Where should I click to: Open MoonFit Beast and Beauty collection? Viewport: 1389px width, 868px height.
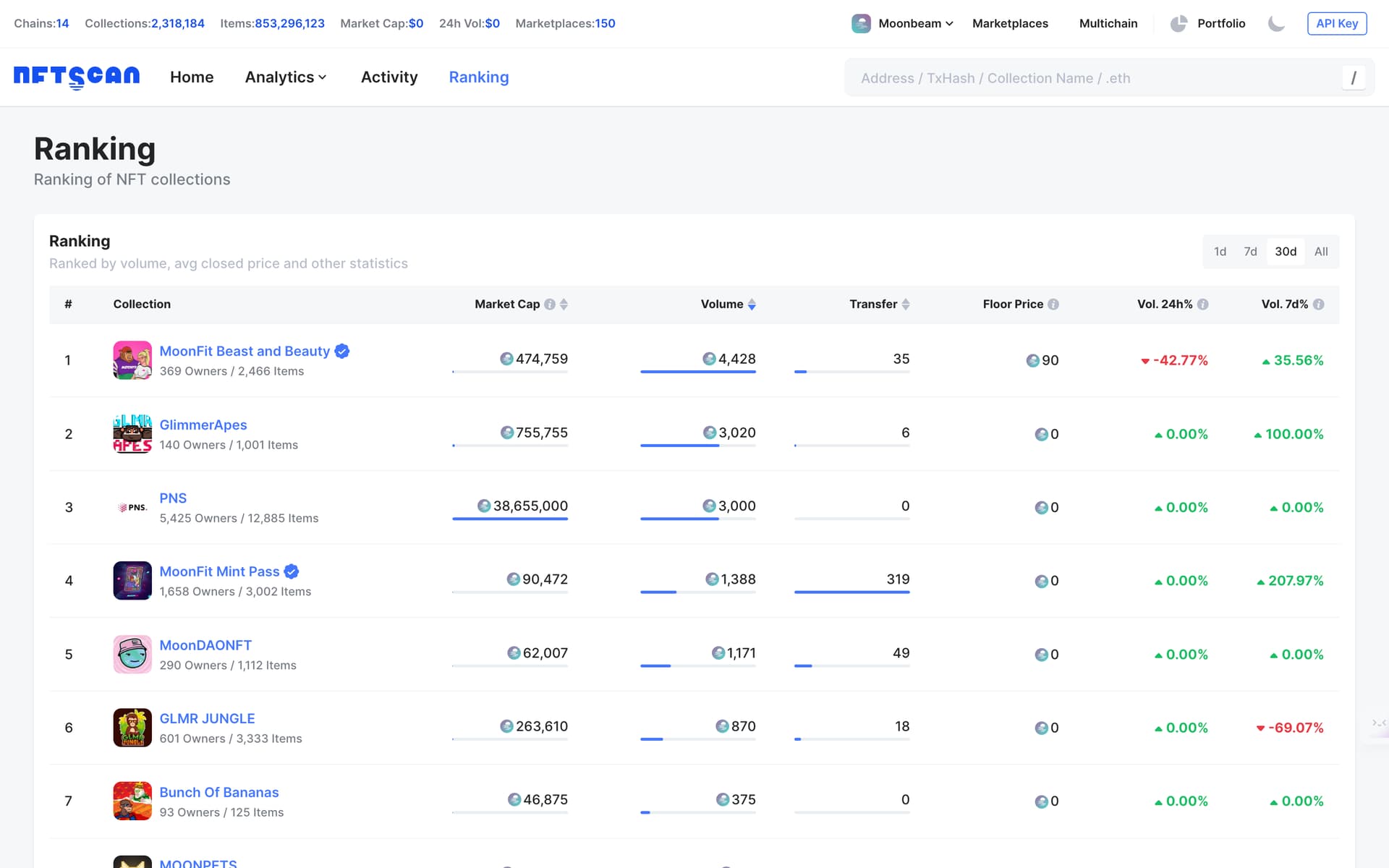pos(245,351)
